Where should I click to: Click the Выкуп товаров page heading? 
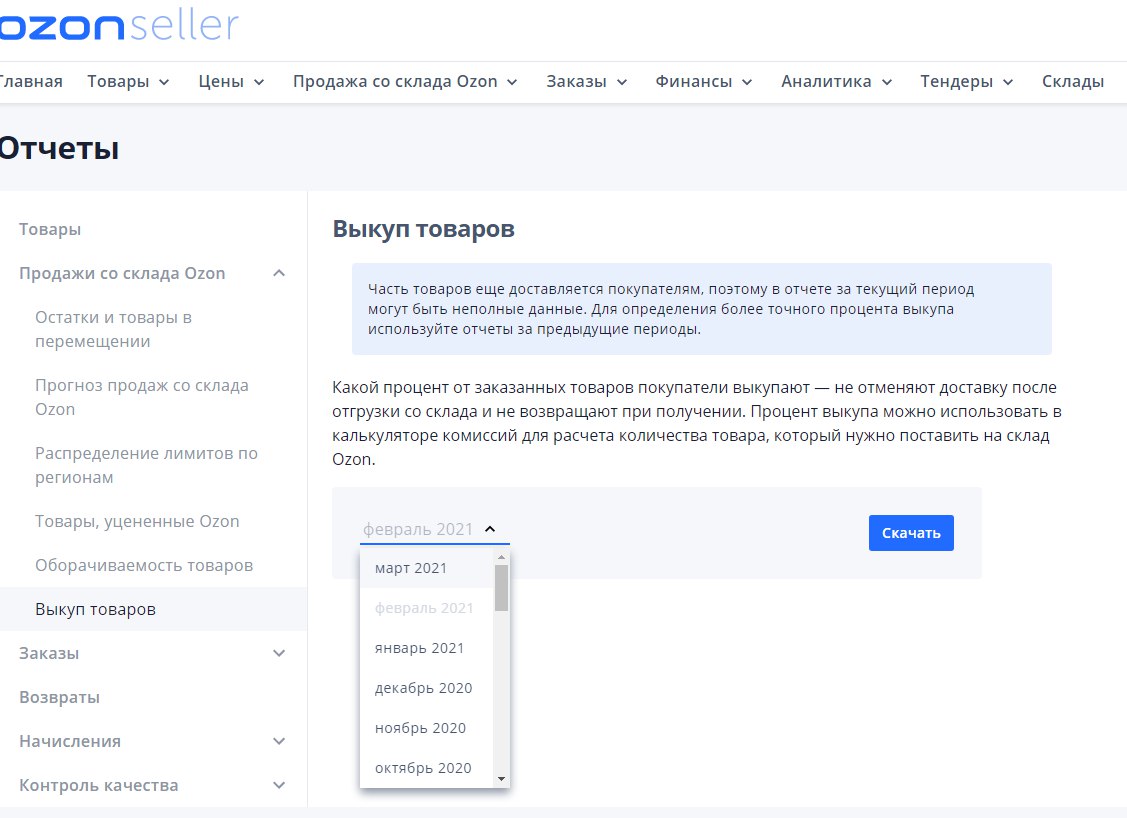coord(423,229)
